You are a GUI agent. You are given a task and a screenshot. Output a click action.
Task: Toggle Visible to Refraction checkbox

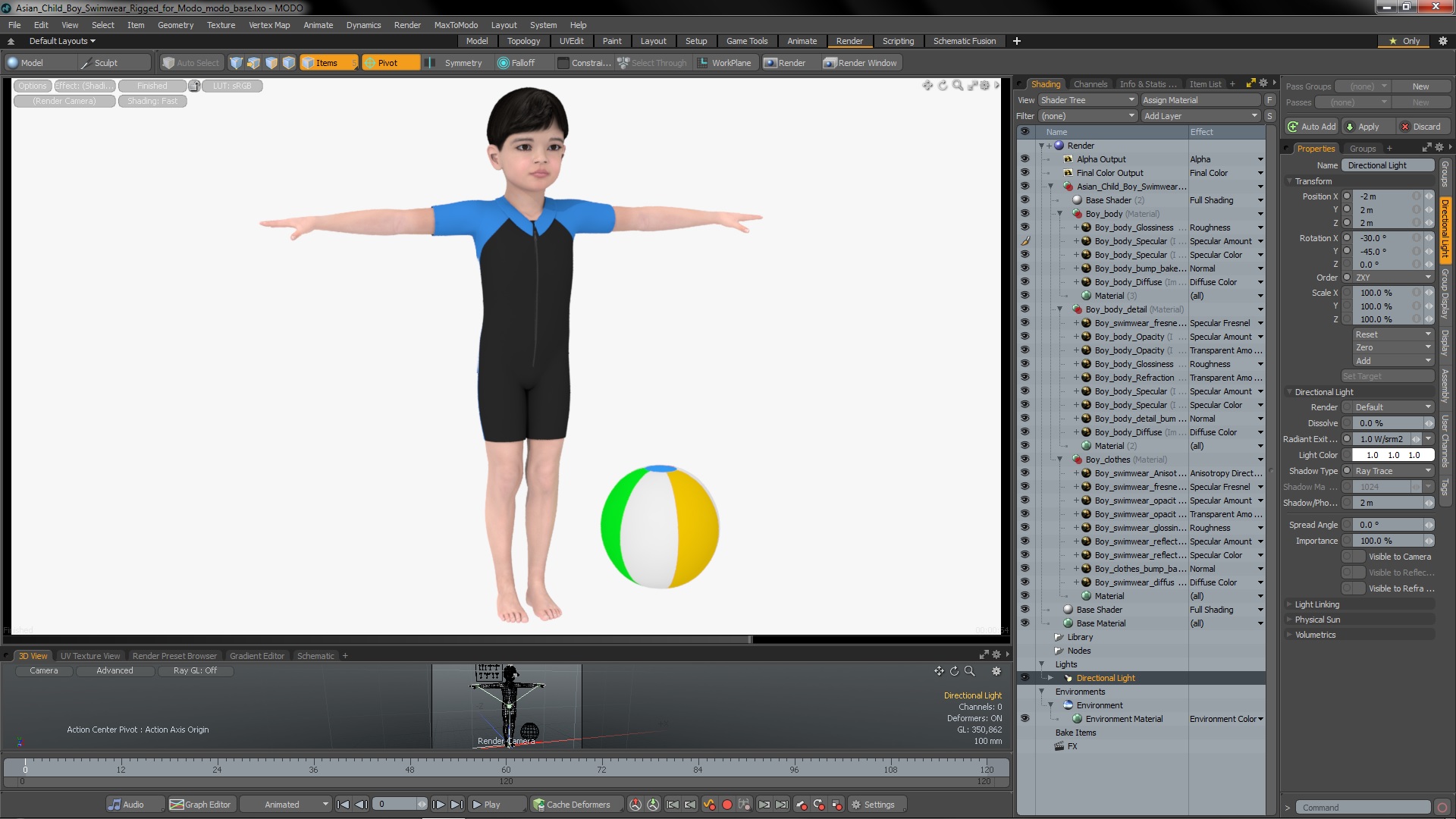[x=1354, y=588]
